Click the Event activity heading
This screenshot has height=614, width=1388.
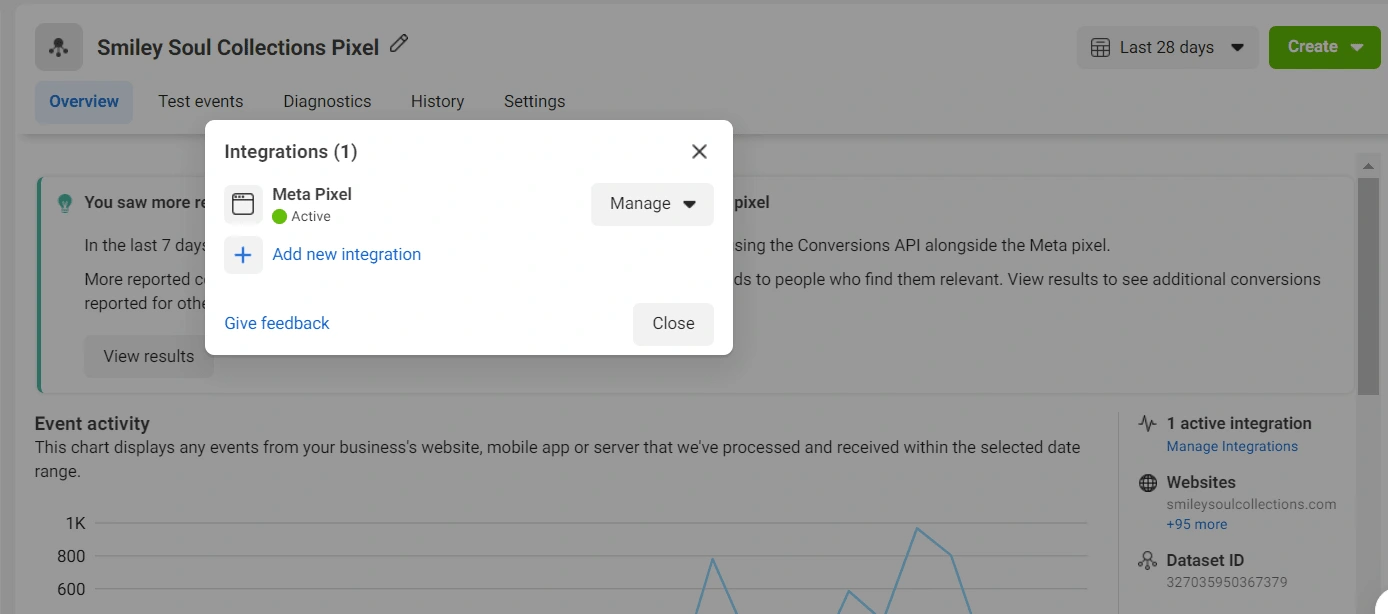[92, 424]
